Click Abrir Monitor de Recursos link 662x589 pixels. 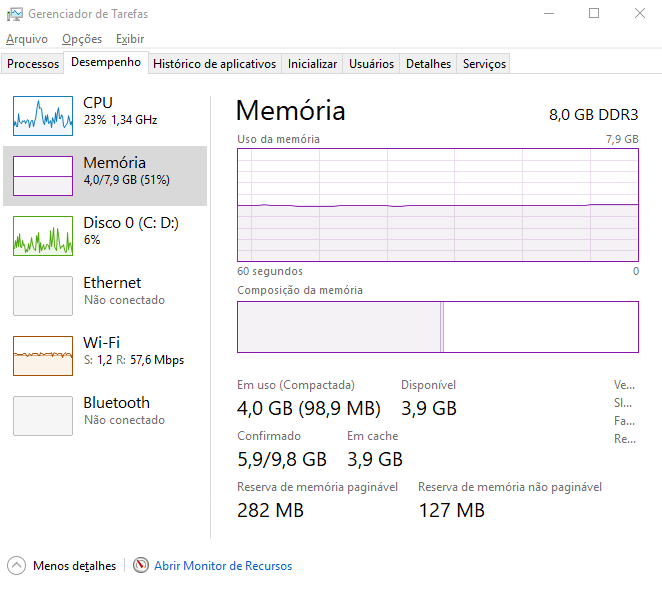point(223,566)
